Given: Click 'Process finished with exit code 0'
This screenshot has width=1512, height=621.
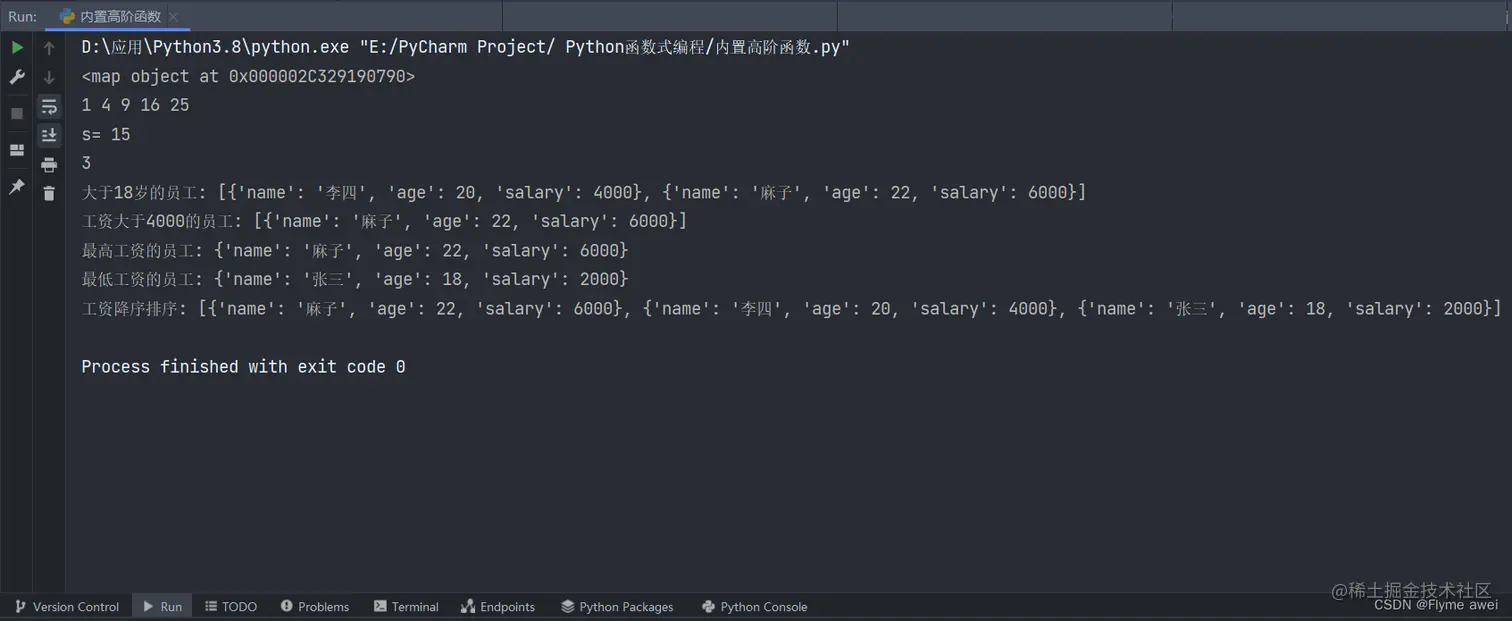Looking at the screenshot, I should tap(243, 367).
